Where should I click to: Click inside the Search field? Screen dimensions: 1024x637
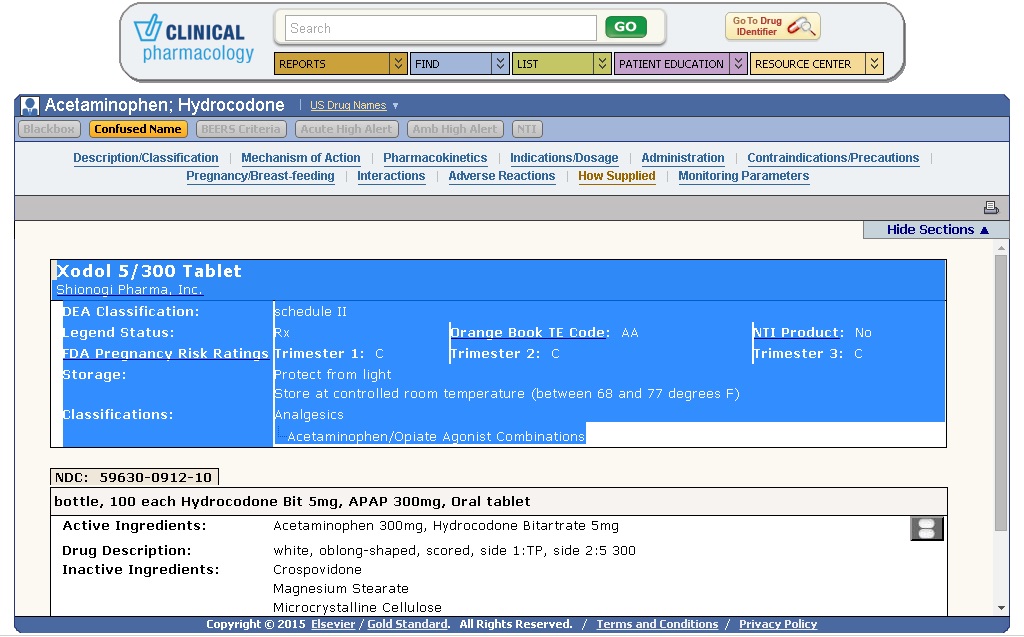(441, 28)
